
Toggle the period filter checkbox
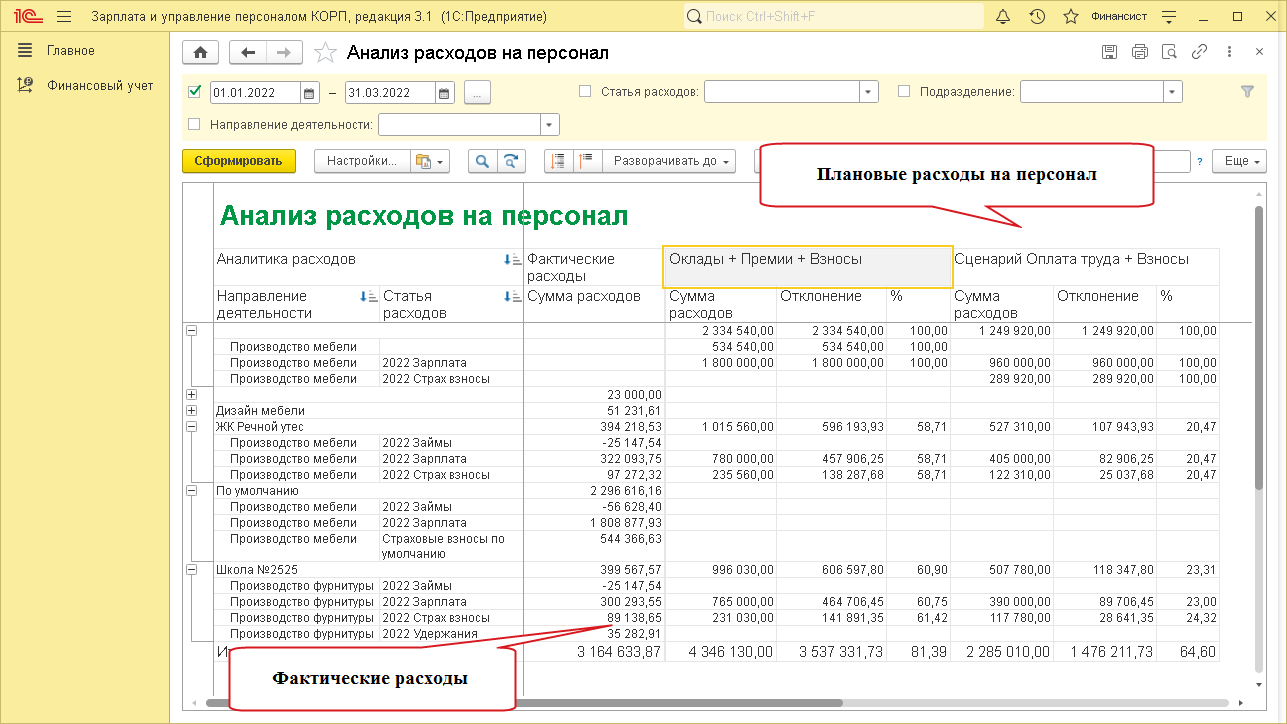pyautogui.click(x=195, y=92)
